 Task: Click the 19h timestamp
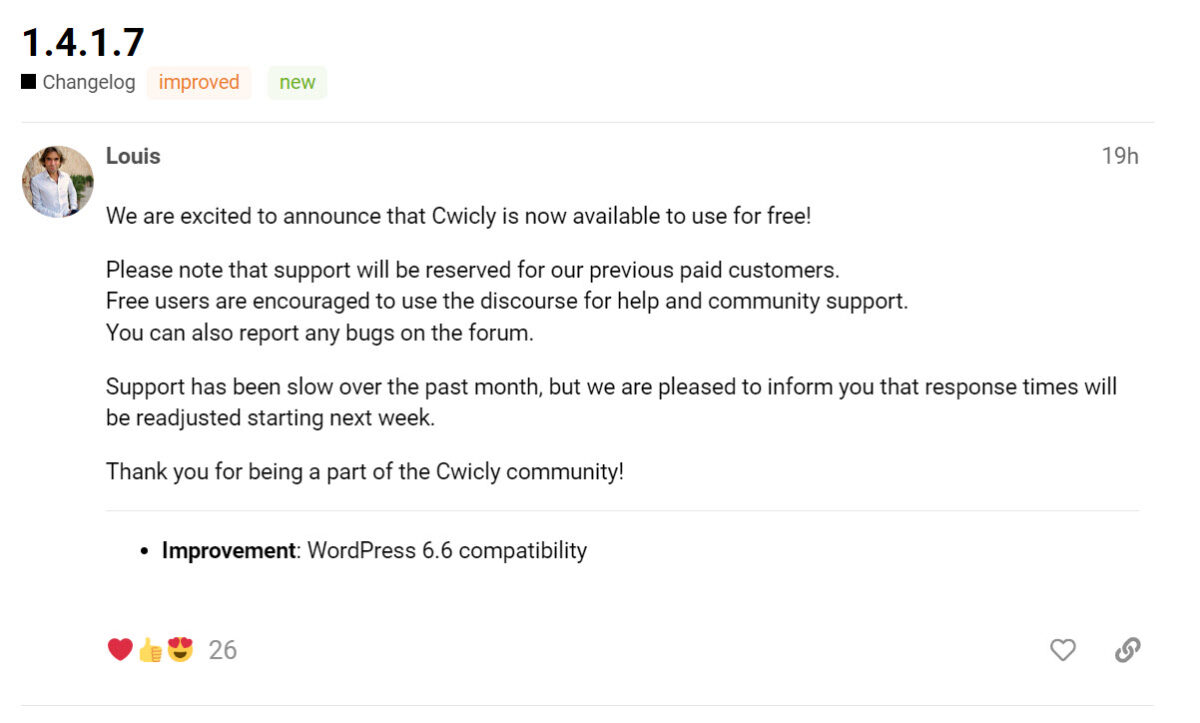(1122, 156)
